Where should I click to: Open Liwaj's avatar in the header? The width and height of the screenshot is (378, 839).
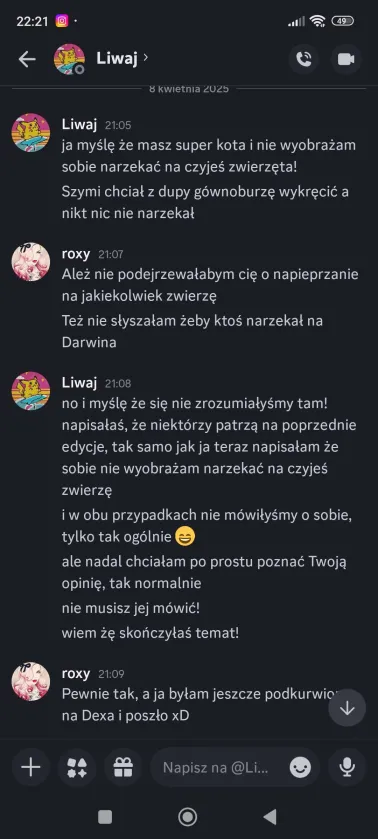pos(69,59)
